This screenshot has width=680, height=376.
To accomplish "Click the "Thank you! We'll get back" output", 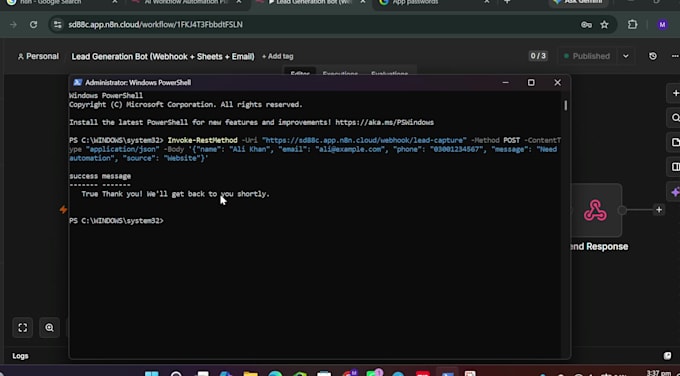I will tap(186, 194).
